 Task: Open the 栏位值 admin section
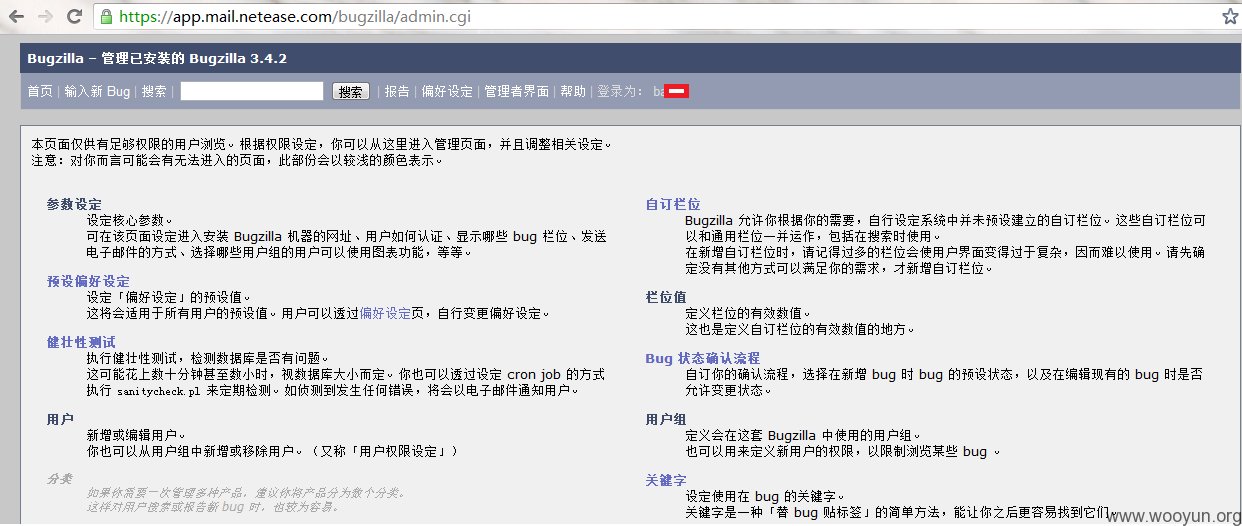pyautogui.click(x=666, y=297)
